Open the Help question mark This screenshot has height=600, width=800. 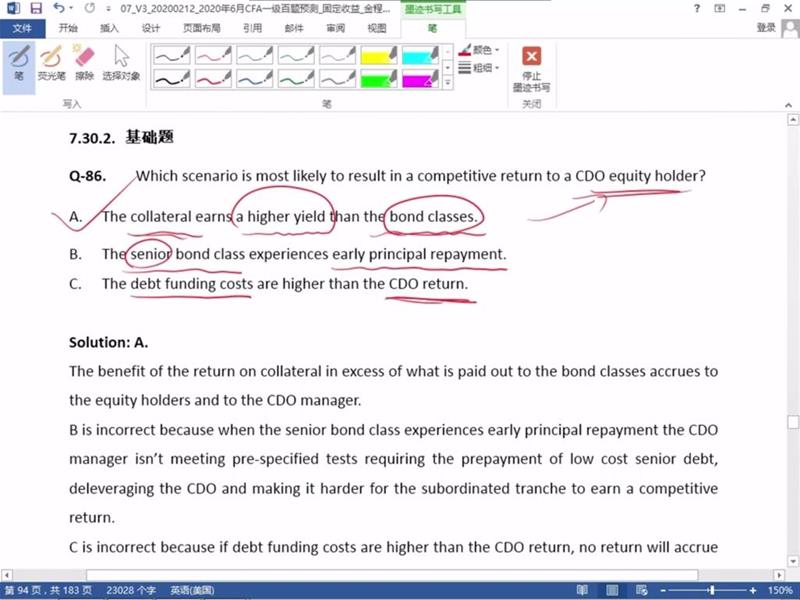coord(697,8)
